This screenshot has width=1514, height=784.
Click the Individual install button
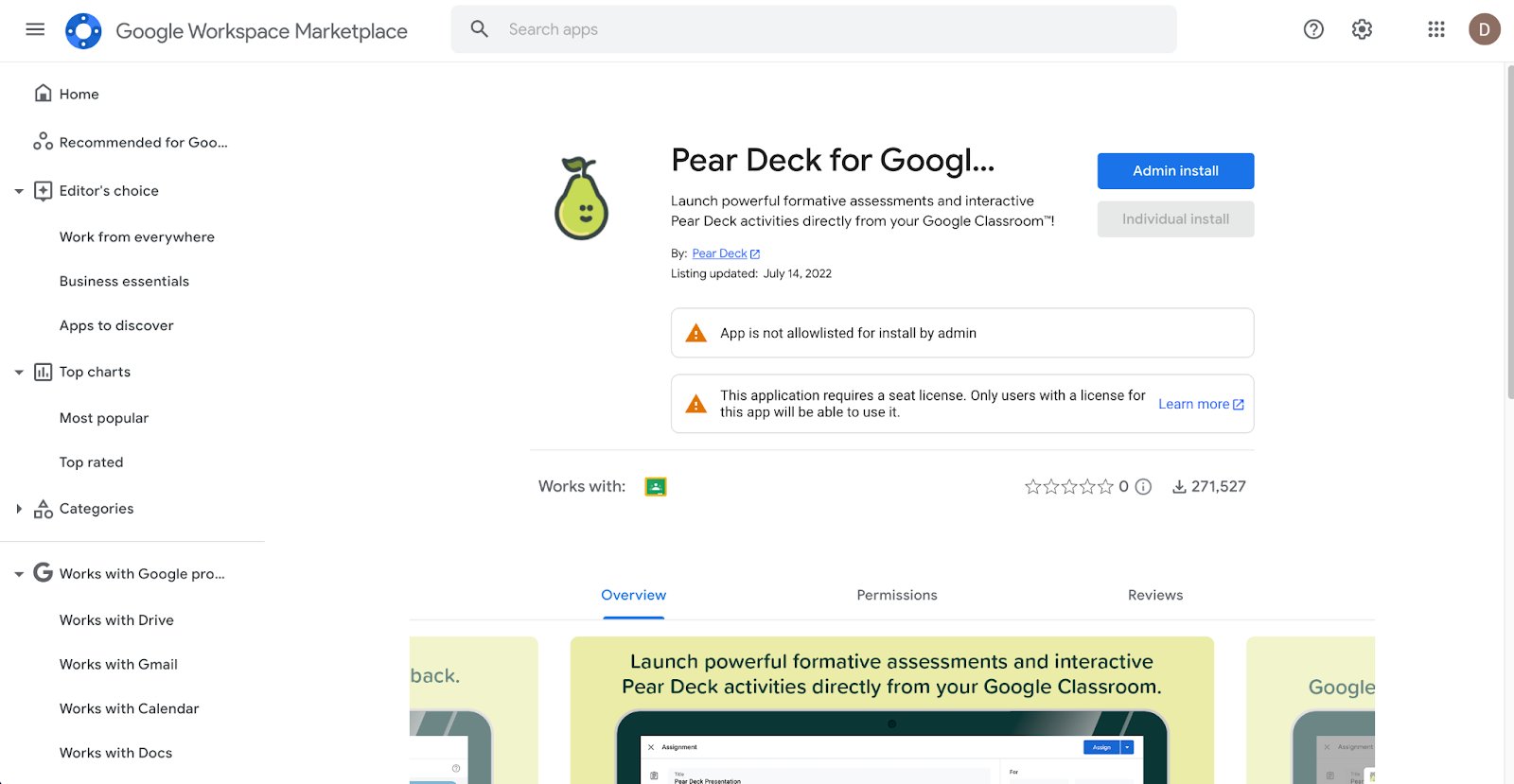(1175, 219)
